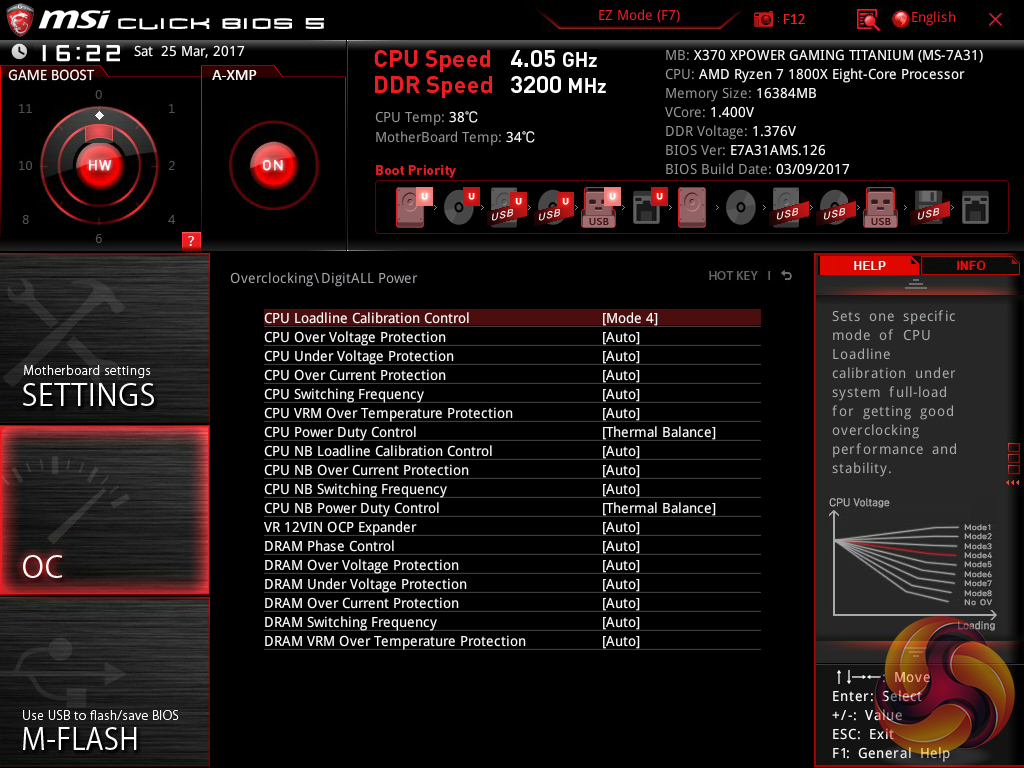Image resolution: width=1024 pixels, height=768 pixels.
Task: Click the MSI dragon shield logo
Action: click(20, 20)
